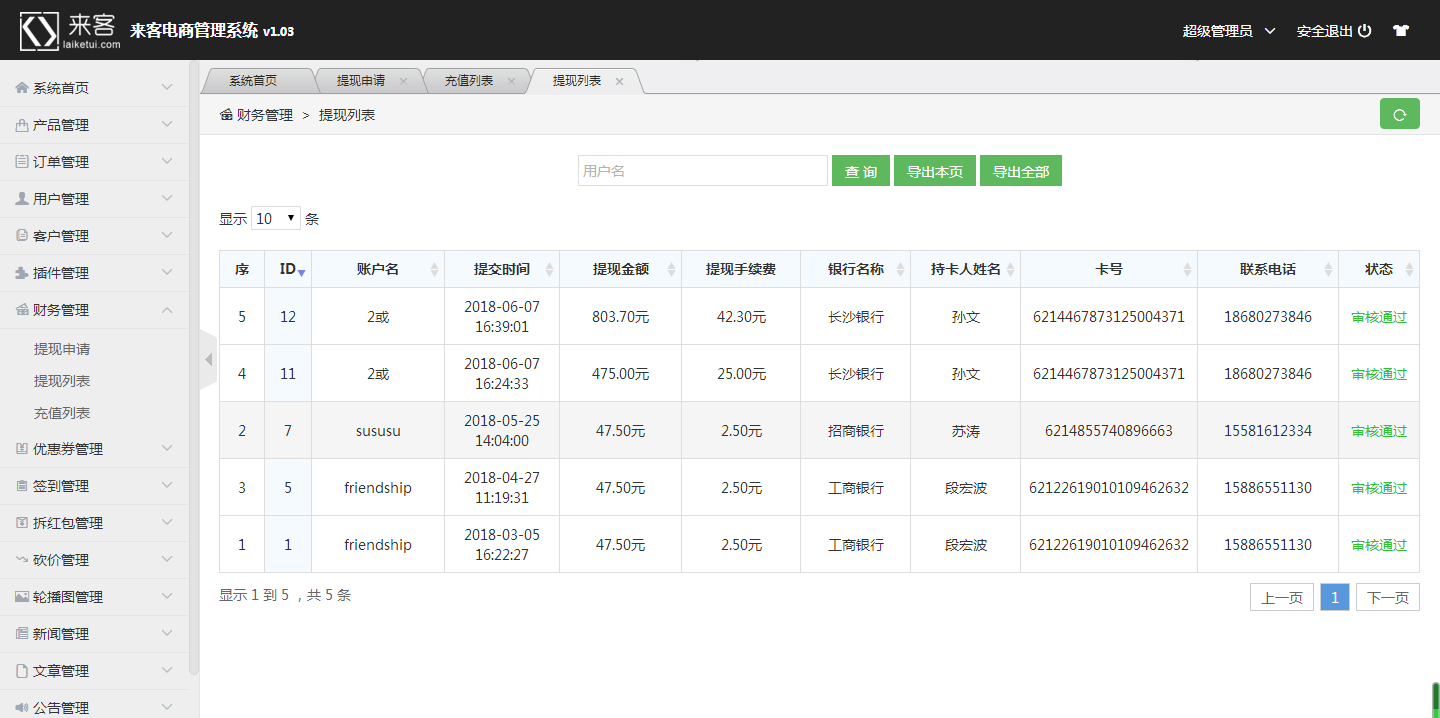1440x718 pixels.
Task: Focus the 用户名 search input field
Action: (703, 171)
